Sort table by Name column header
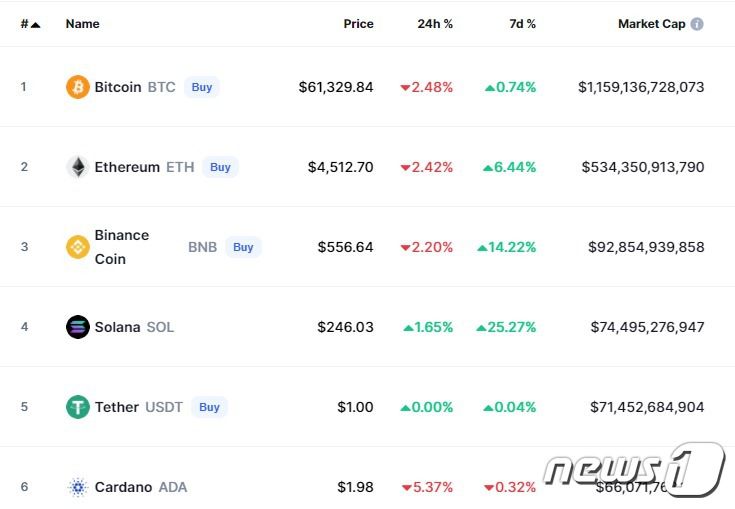Viewport: 735px width, 509px height. point(83,24)
